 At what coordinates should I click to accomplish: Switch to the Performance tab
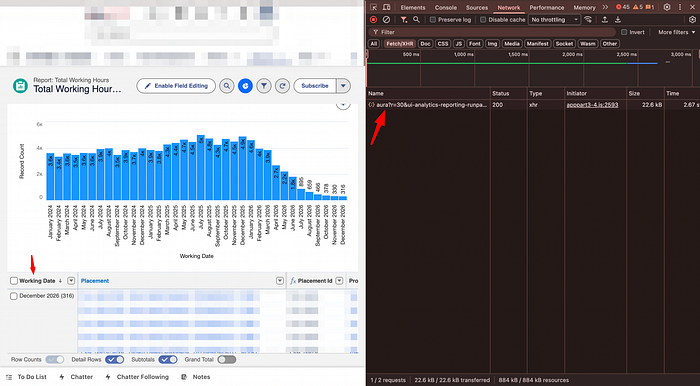547,8
